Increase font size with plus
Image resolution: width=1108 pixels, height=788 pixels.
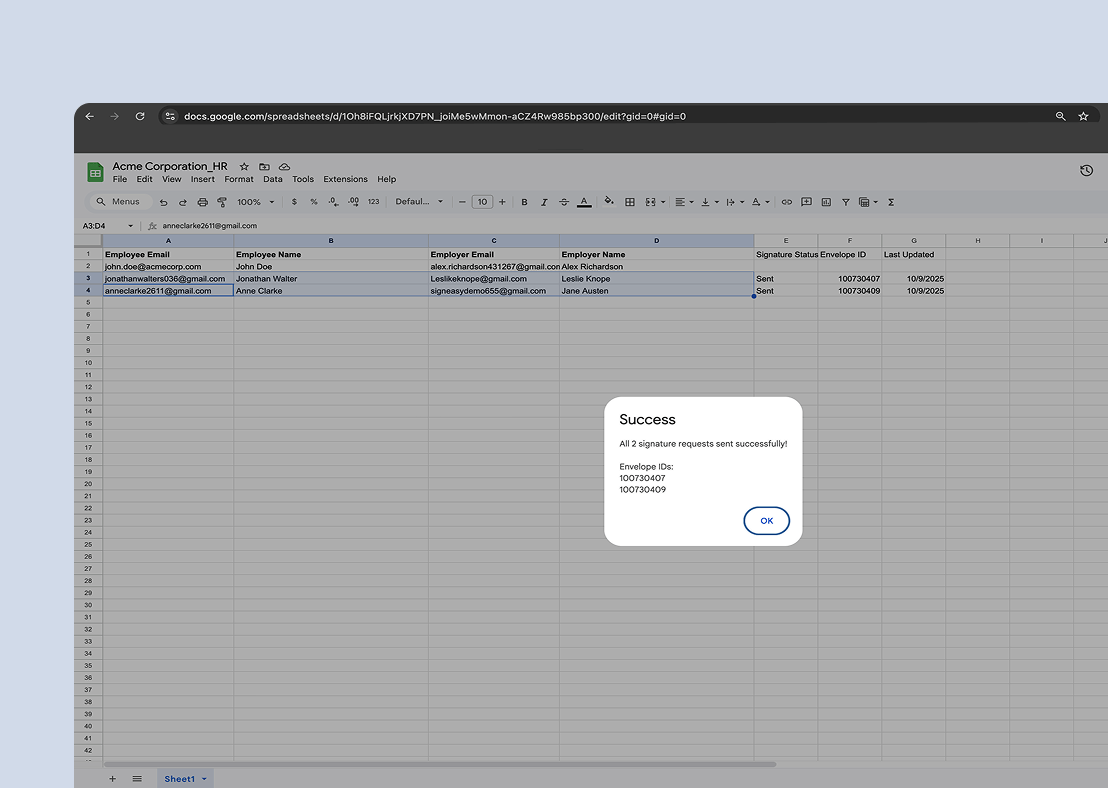[x=502, y=202]
